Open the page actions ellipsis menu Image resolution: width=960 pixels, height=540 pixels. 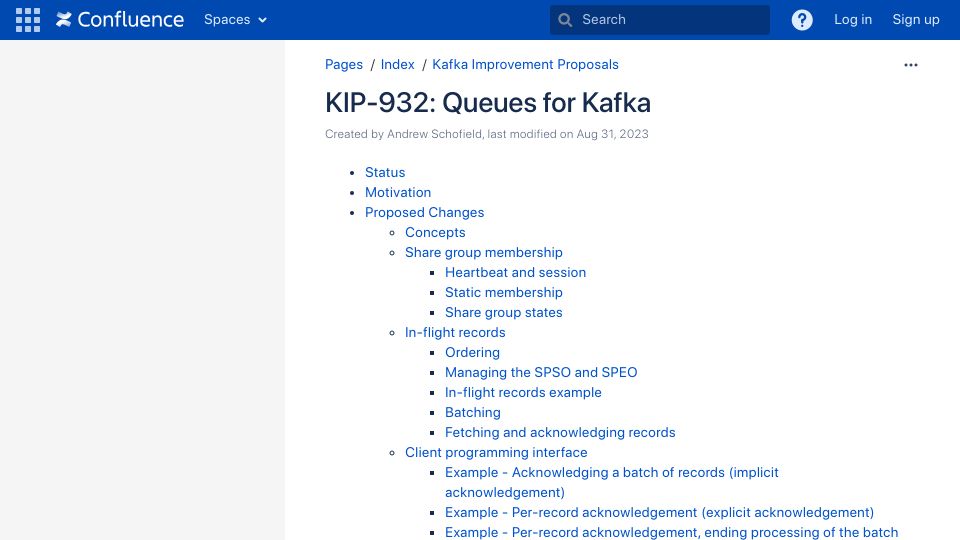tap(911, 65)
